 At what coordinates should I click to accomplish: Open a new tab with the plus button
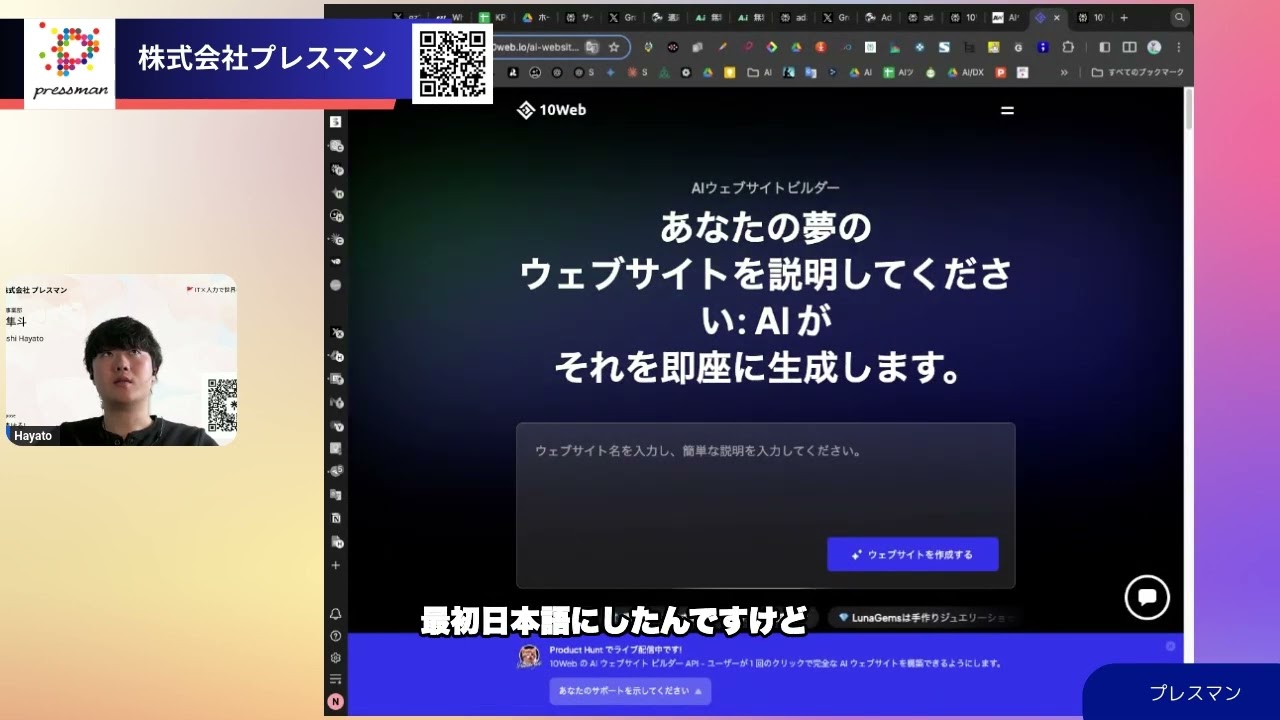1124,17
